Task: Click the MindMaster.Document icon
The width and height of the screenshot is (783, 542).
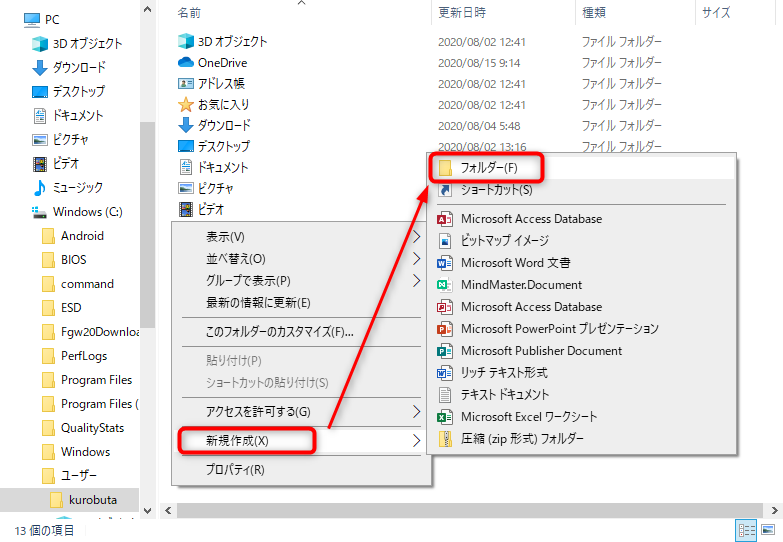Action: pos(445,285)
